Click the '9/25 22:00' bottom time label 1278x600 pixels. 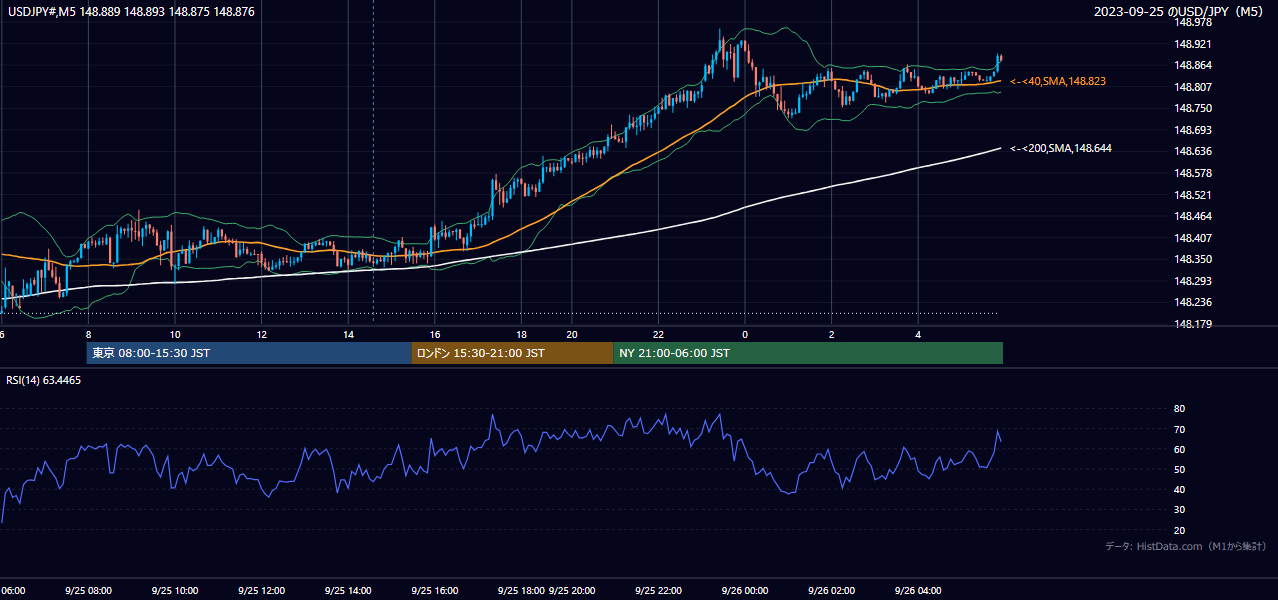(x=658, y=590)
